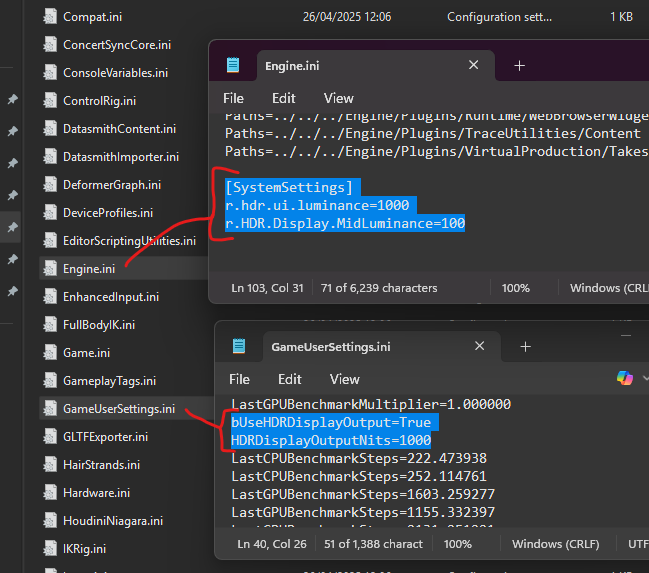Select FullBodyIK.ini file
The height and width of the screenshot is (573, 649).
pyautogui.click(x=99, y=325)
